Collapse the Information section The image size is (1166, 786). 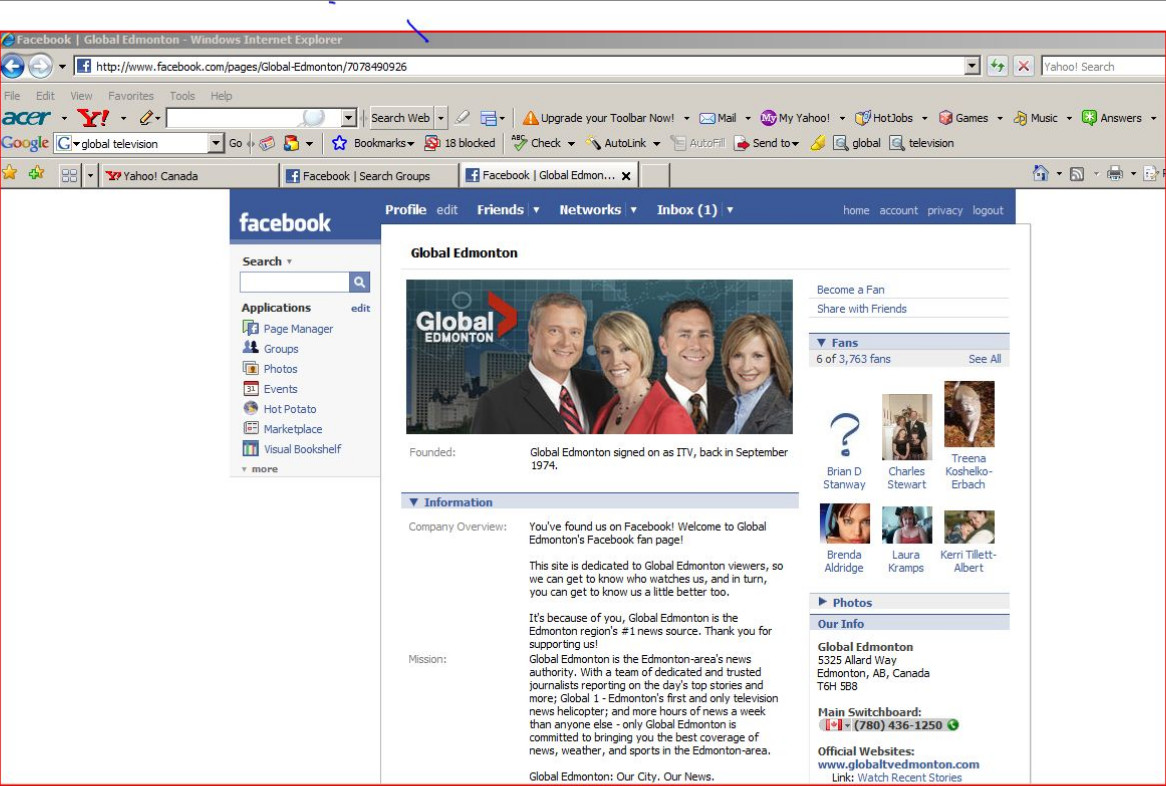click(x=414, y=502)
